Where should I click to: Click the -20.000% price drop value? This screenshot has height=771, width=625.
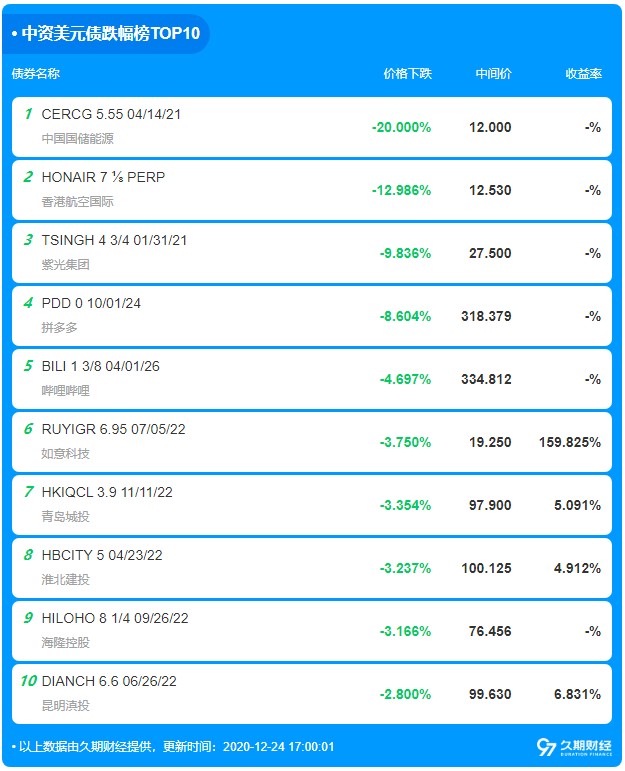click(x=401, y=127)
